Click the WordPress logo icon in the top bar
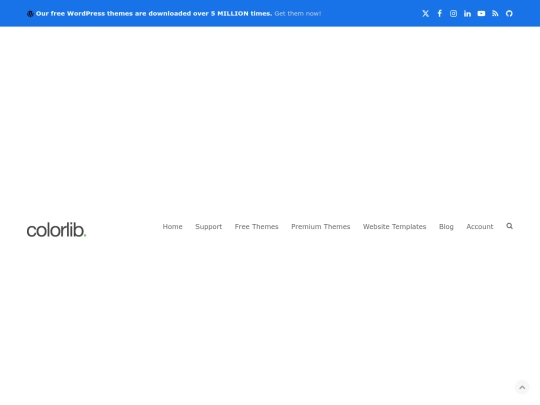 coord(30,14)
